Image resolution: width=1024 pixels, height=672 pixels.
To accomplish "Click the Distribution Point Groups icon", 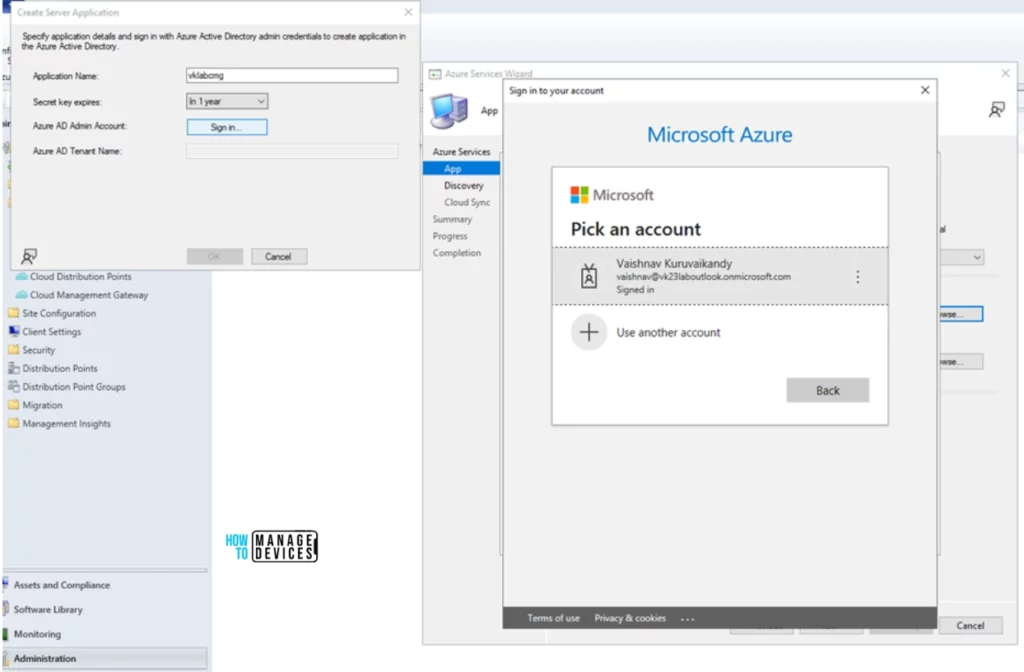I will pos(13,386).
